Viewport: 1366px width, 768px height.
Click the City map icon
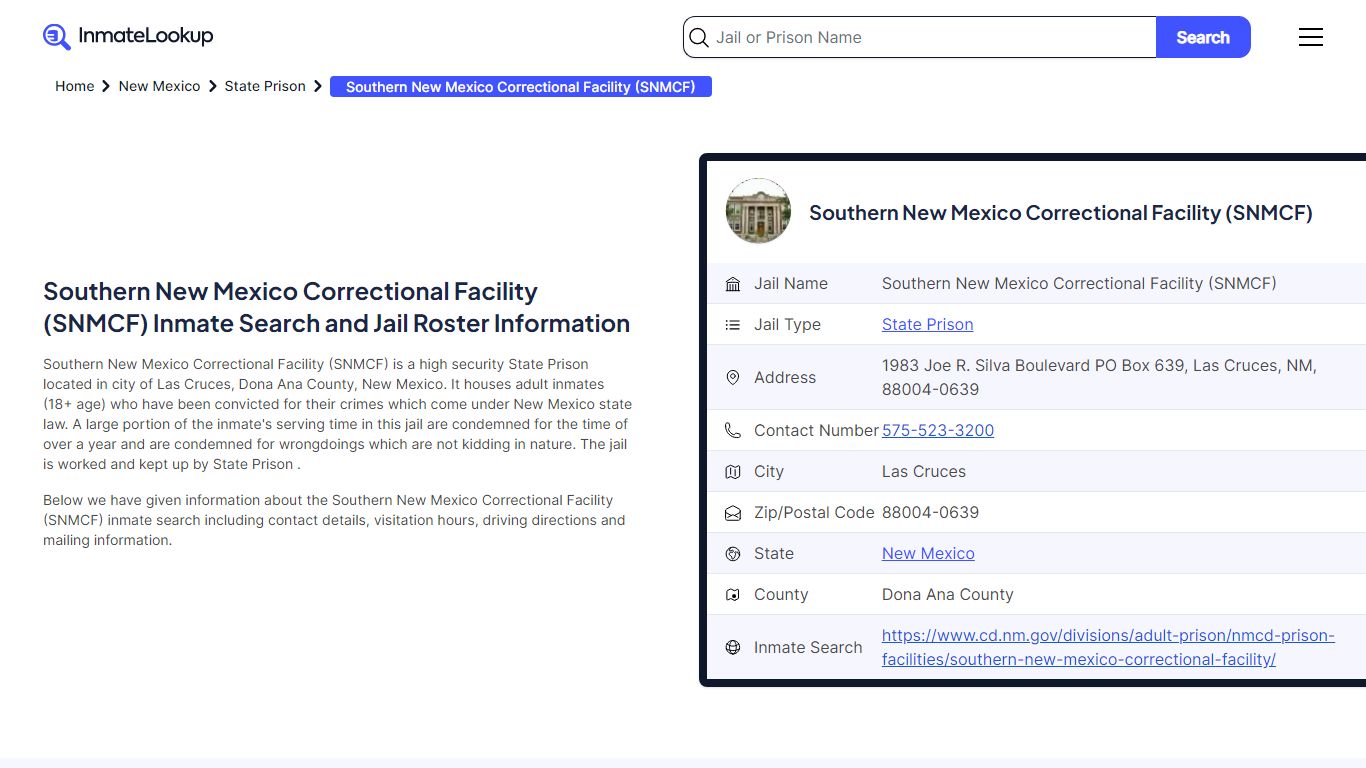(733, 472)
